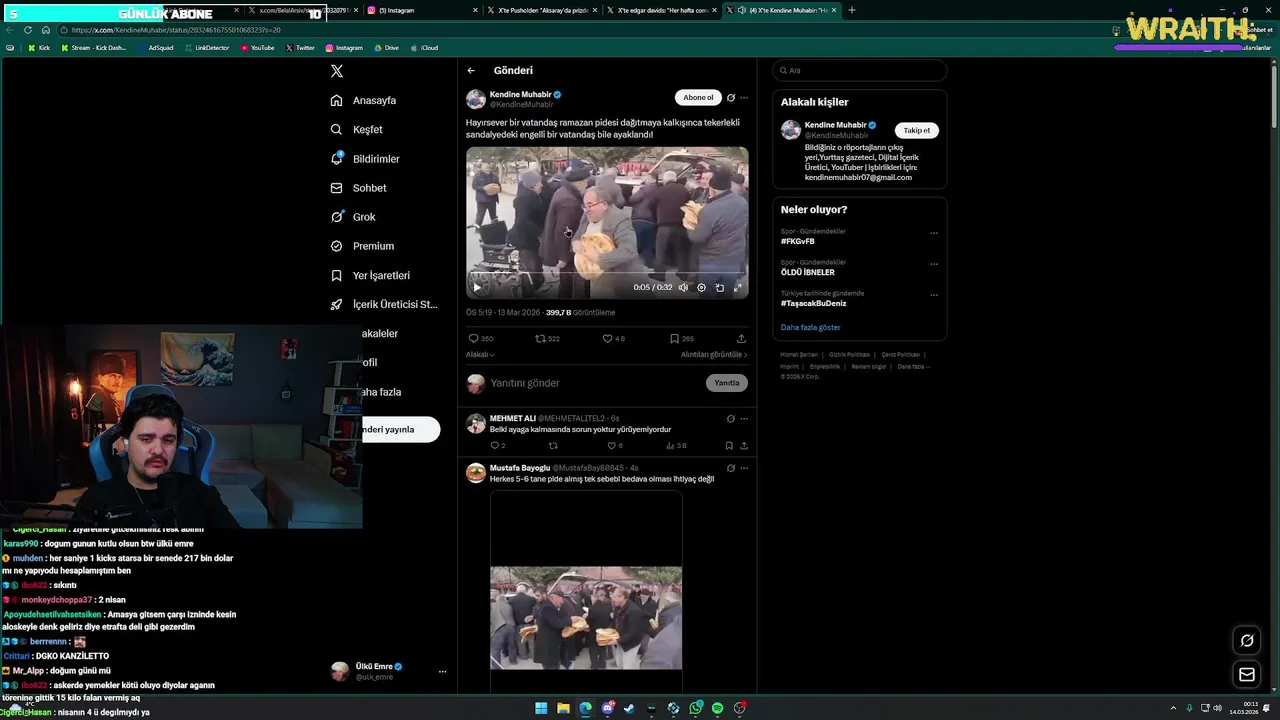The height and width of the screenshot is (720, 1280).
Task: Open Kick bookmark in bookmarks bar
Action: [x=38, y=48]
